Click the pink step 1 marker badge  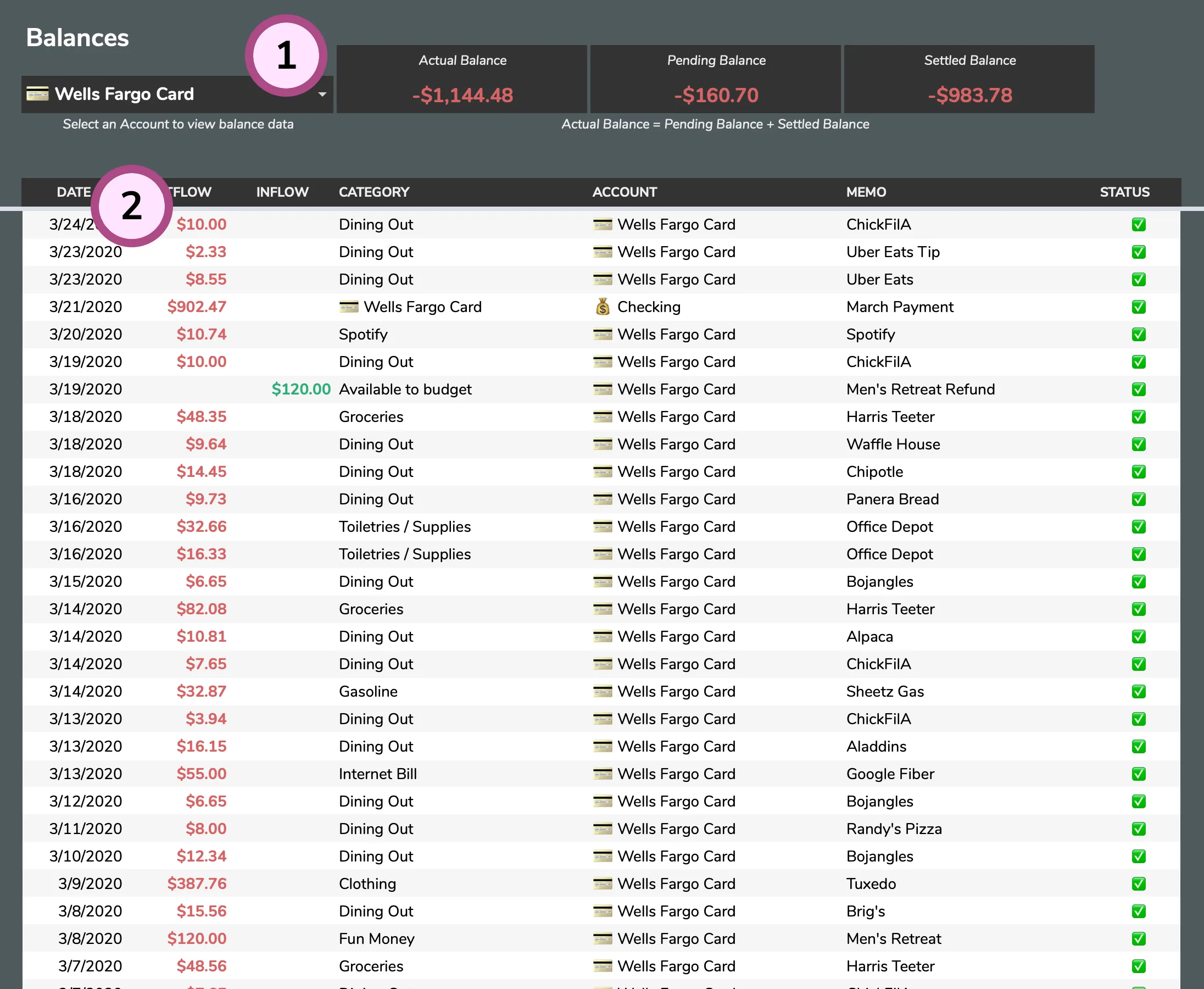(287, 55)
